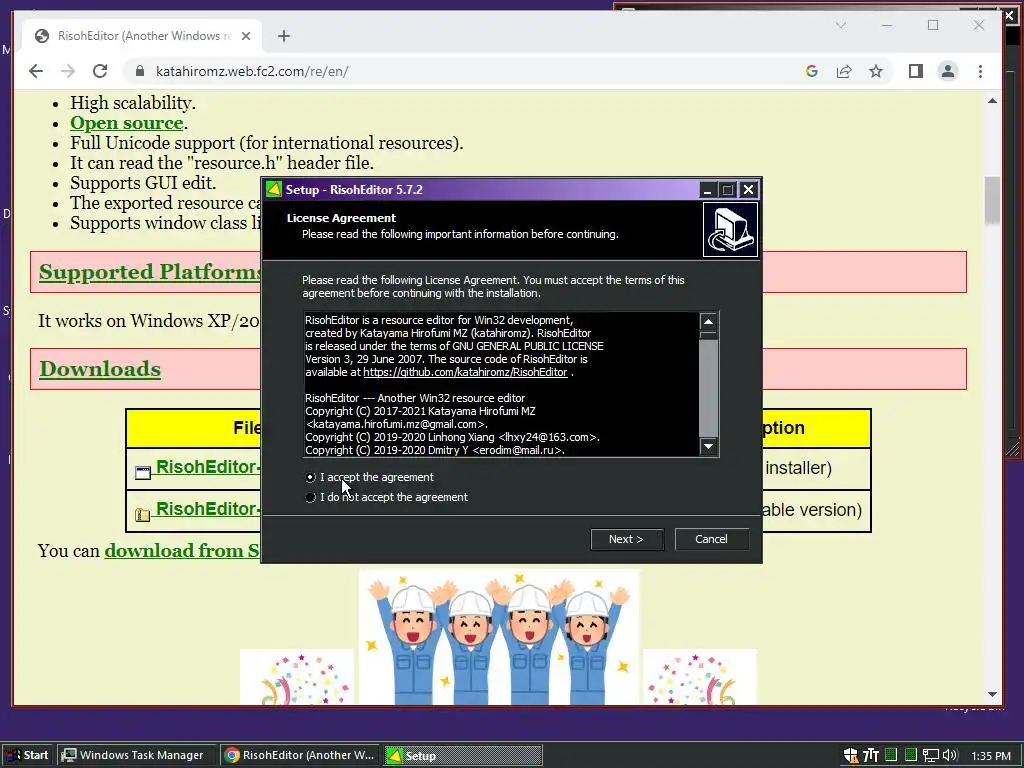Switch to RisohEditor Chrome taskbar item
This screenshot has width=1024, height=768.
[x=300, y=755]
